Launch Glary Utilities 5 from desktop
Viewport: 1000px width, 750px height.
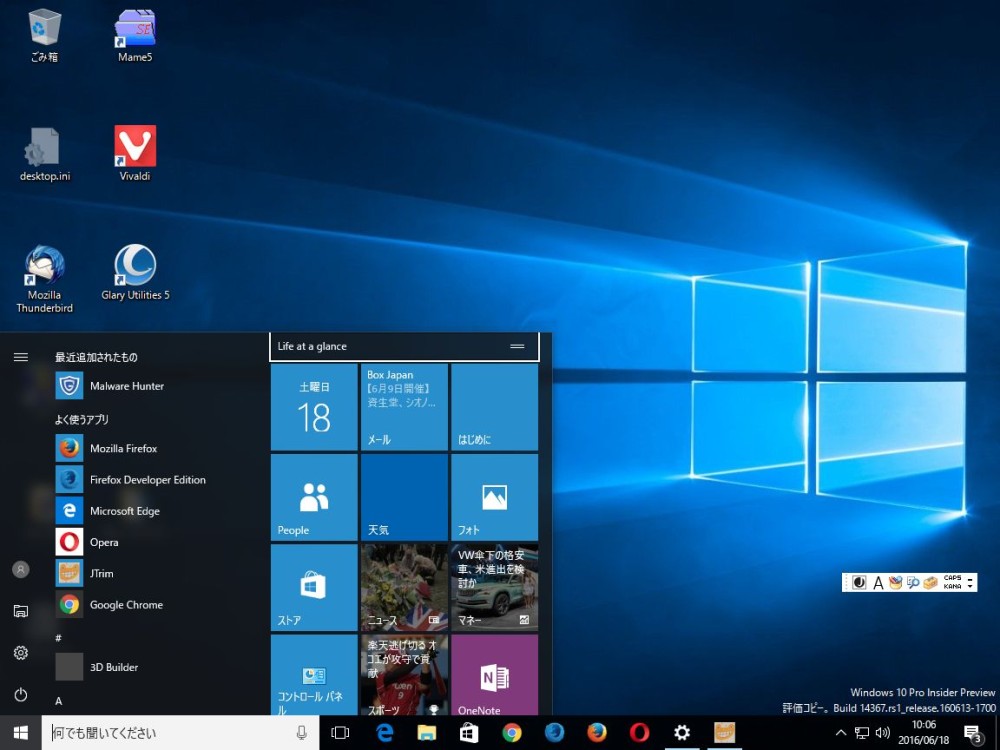pyautogui.click(x=135, y=267)
